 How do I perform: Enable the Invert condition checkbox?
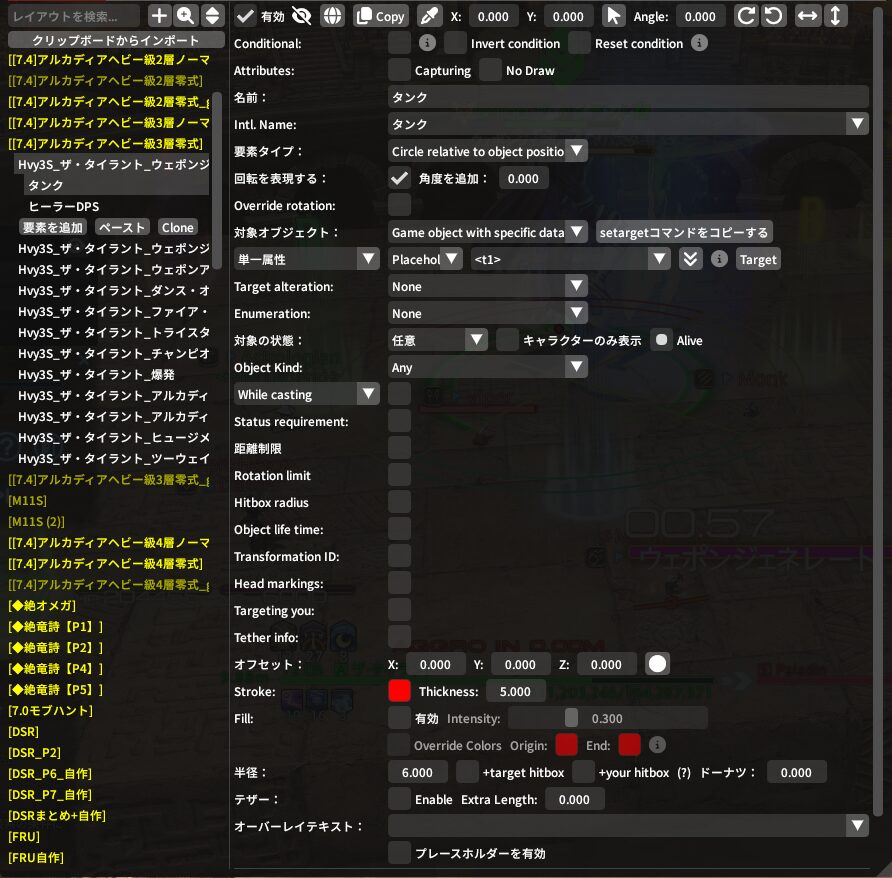click(x=456, y=43)
